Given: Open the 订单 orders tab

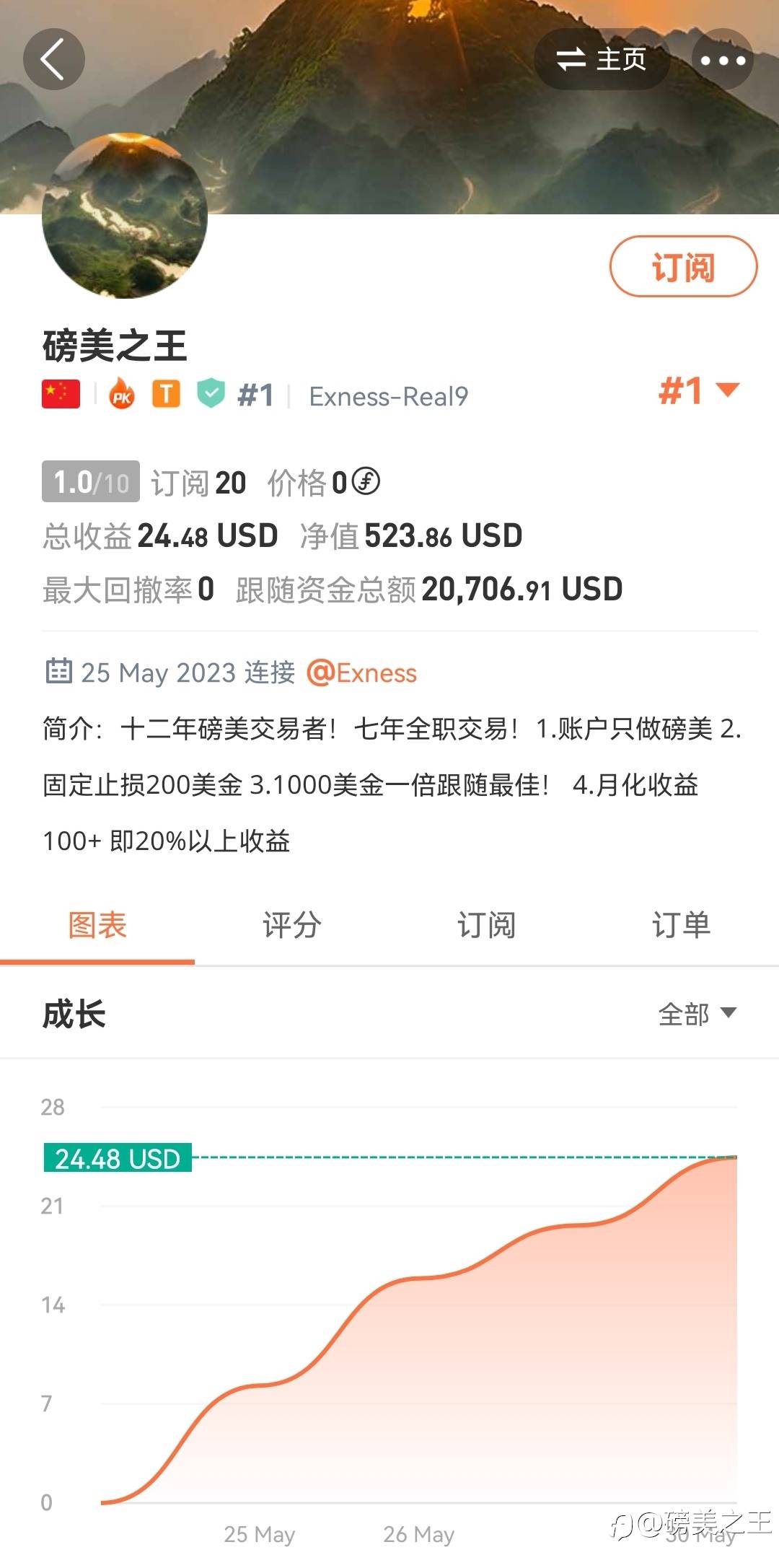Looking at the screenshot, I should pyautogui.click(x=681, y=925).
